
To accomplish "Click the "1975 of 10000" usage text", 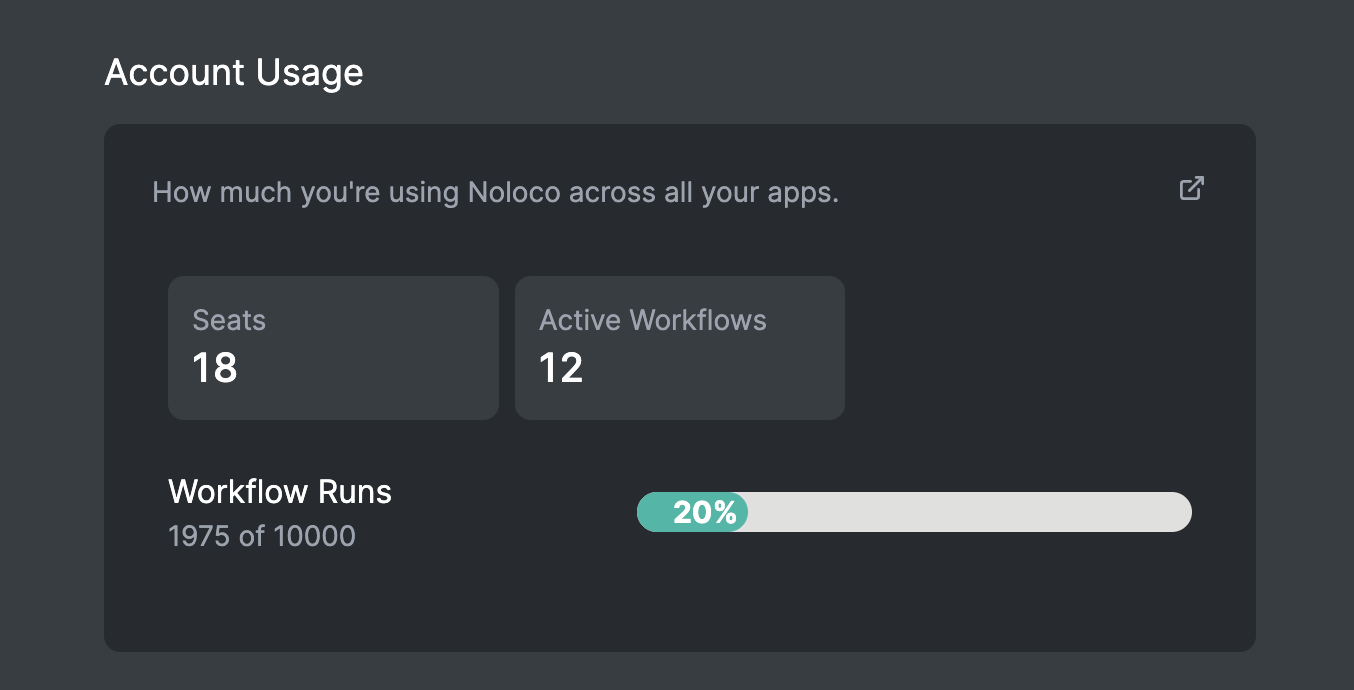I will 262,536.
